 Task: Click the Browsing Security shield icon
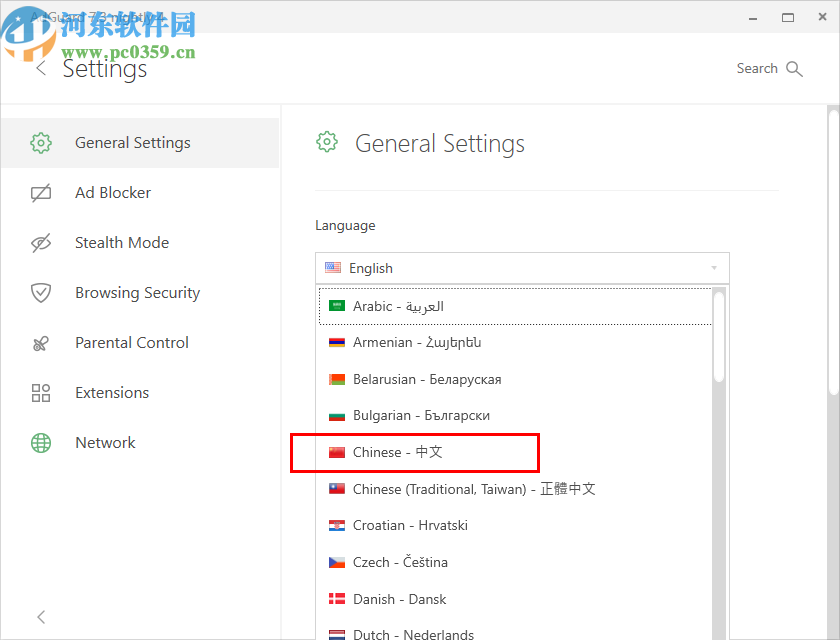coord(41,292)
